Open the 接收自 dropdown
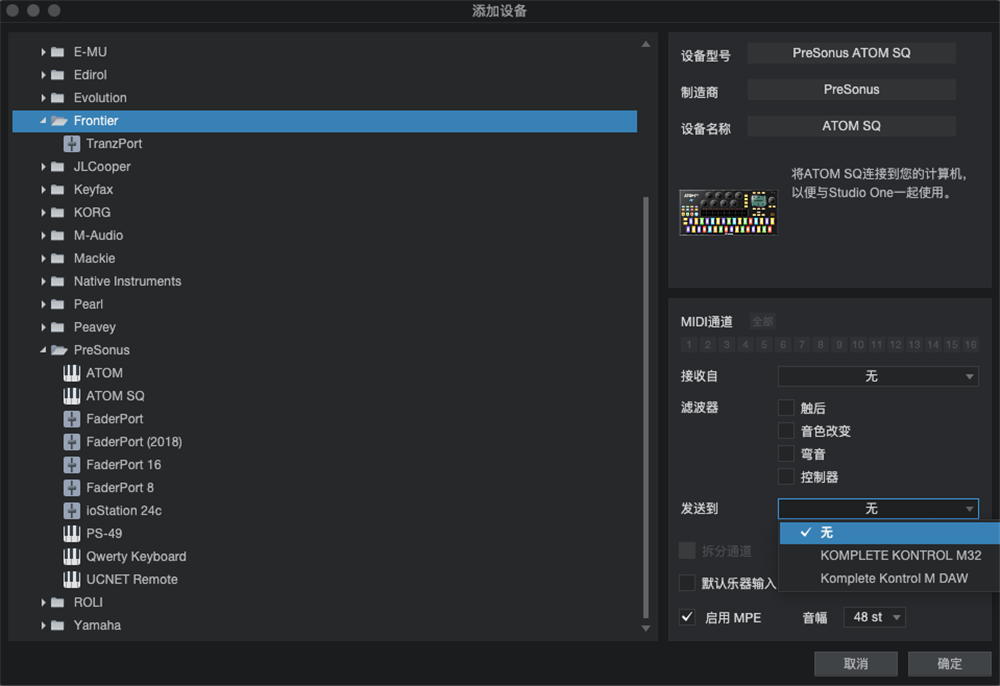Viewport: 1000px width, 686px height. [x=878, y=376]
